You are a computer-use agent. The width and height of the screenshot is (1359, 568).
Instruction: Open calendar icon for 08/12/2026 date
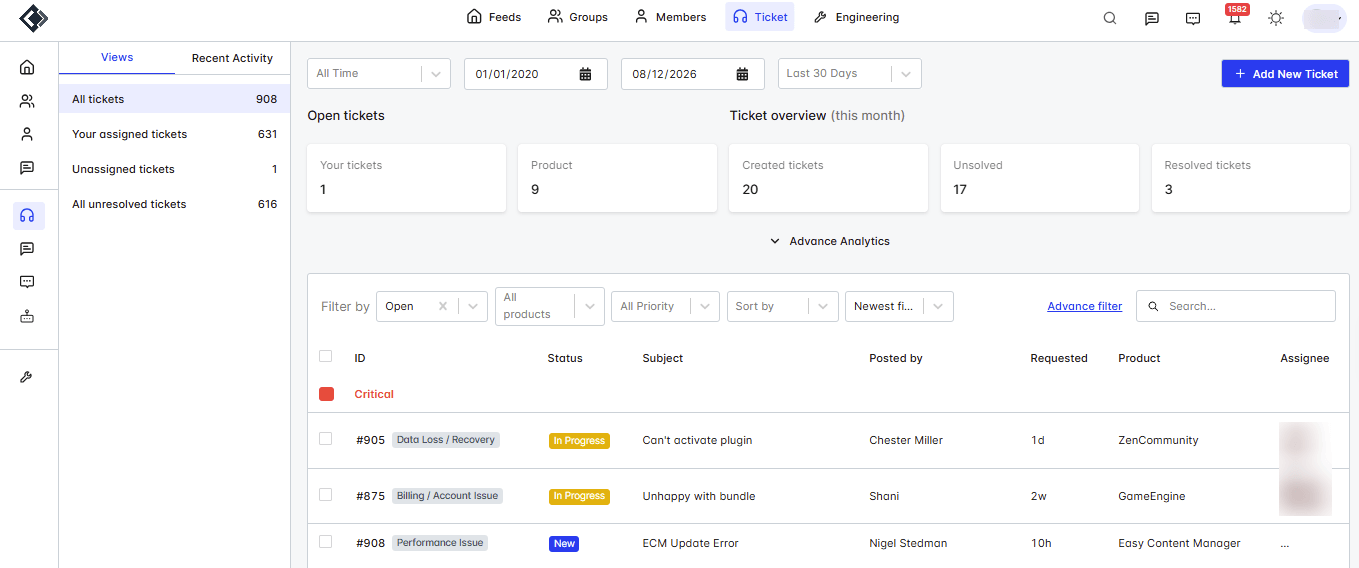coord(743,74)
